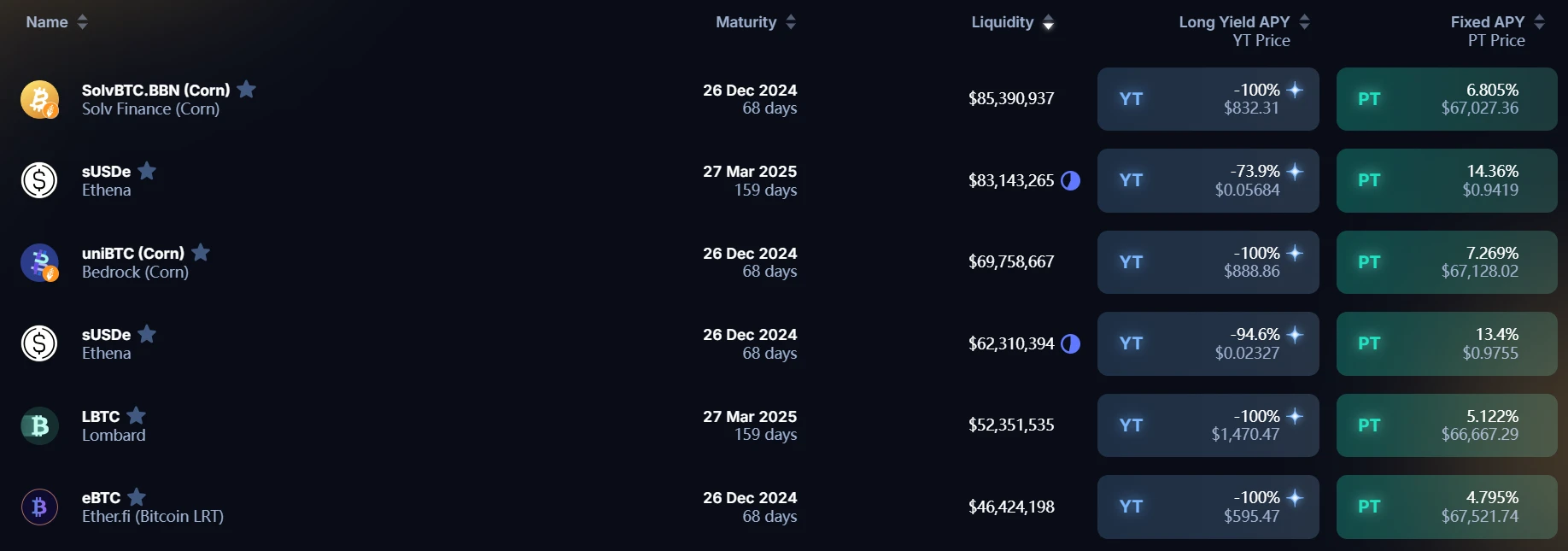Screen dimensions: 1568x551
Task: Favorite SolvBTC.BBN (Corn) with the star
Action: tap(247, 89)
